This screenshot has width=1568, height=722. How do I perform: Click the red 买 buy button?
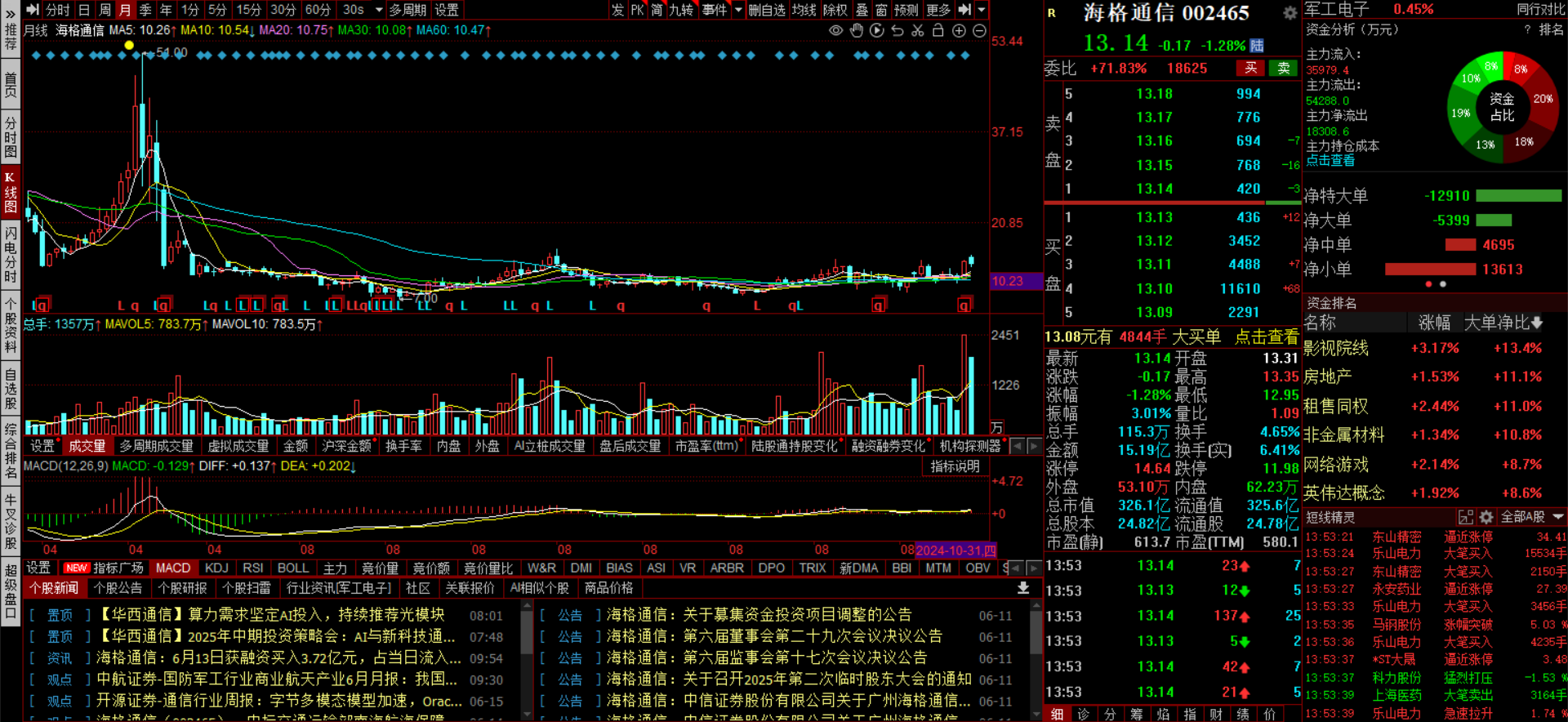point(1251,69)
